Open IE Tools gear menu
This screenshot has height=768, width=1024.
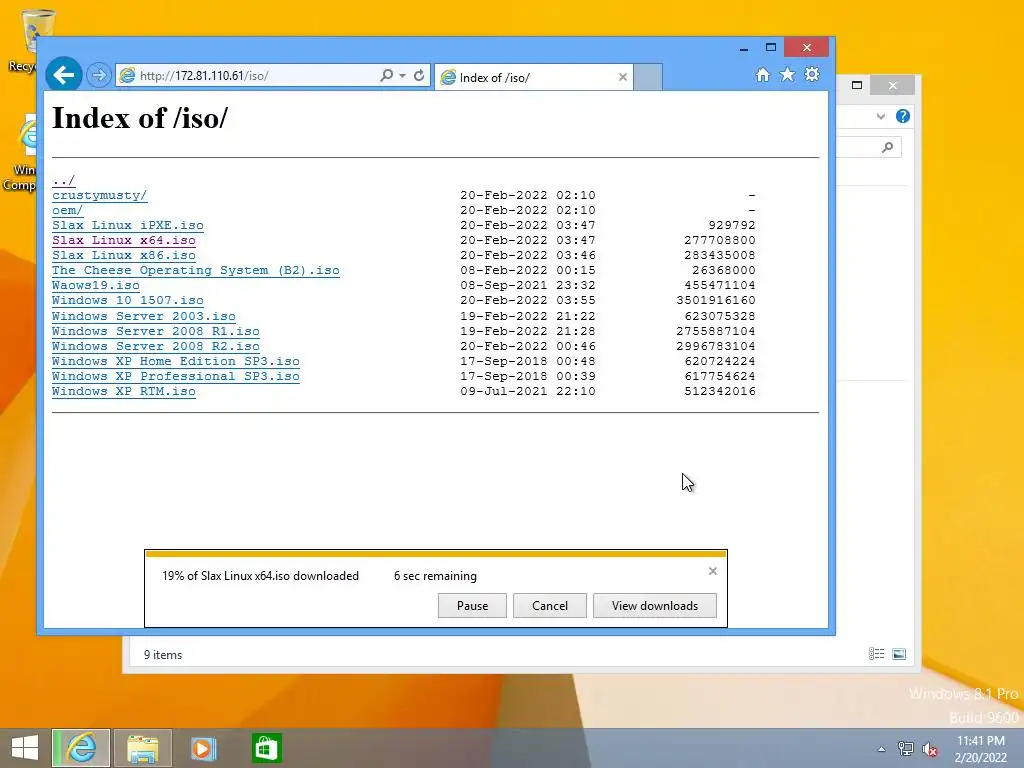(812, 74)
